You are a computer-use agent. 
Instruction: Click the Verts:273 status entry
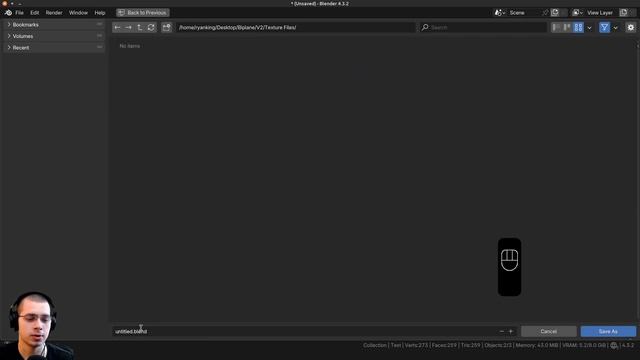(416, 345)
